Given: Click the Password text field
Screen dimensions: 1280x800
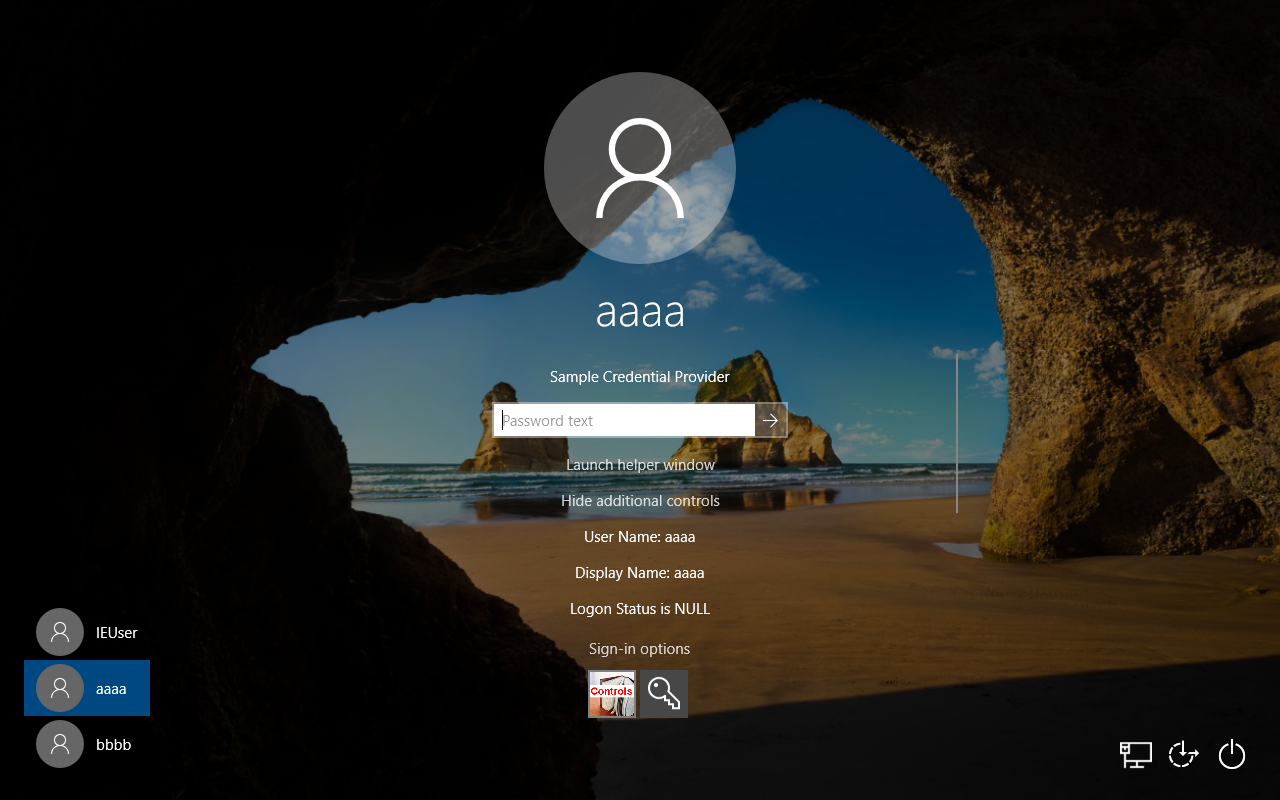Looking at the screenshot, I should (x=624, y=420).
